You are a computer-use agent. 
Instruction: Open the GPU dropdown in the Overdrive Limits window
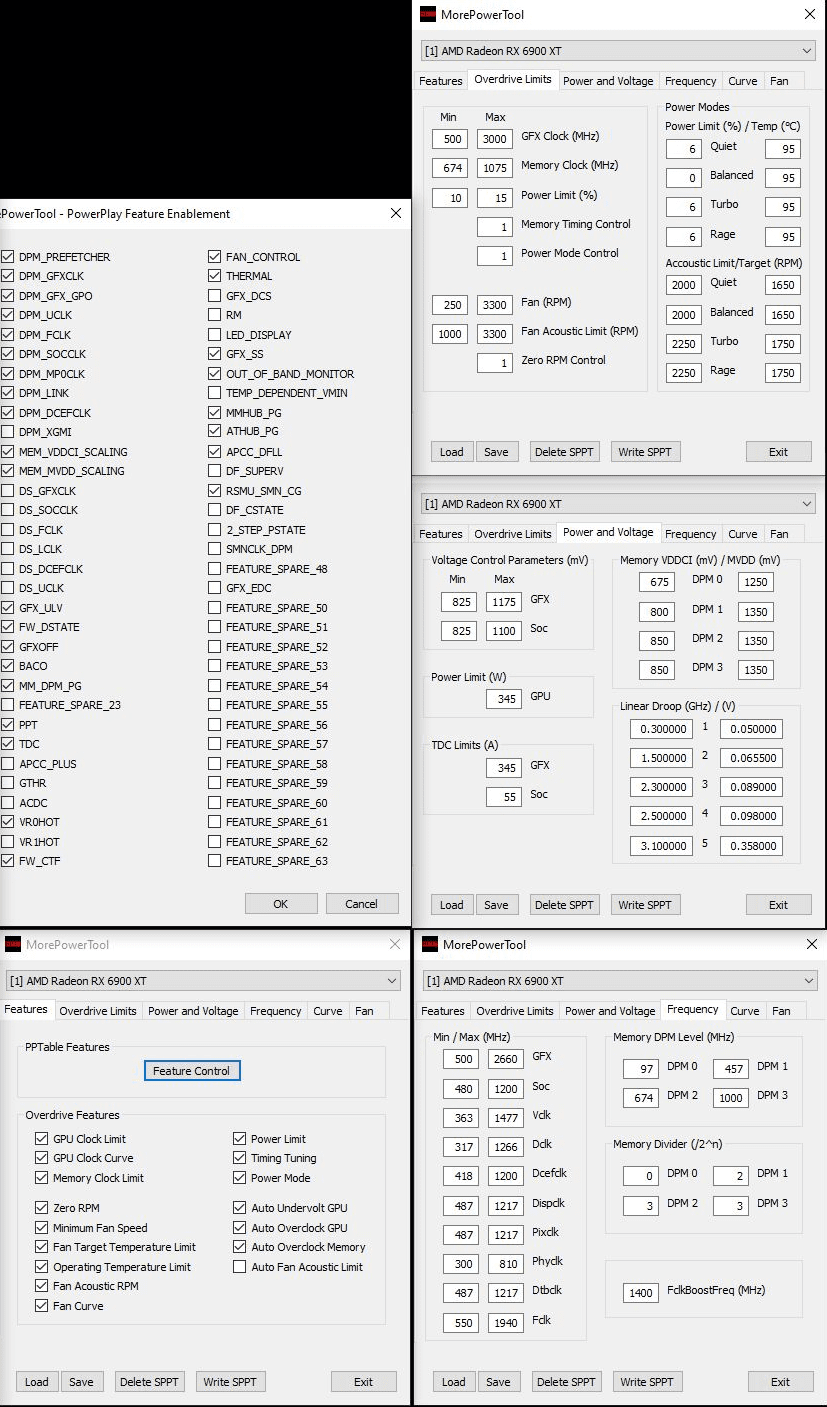click(x=618, y=51)
